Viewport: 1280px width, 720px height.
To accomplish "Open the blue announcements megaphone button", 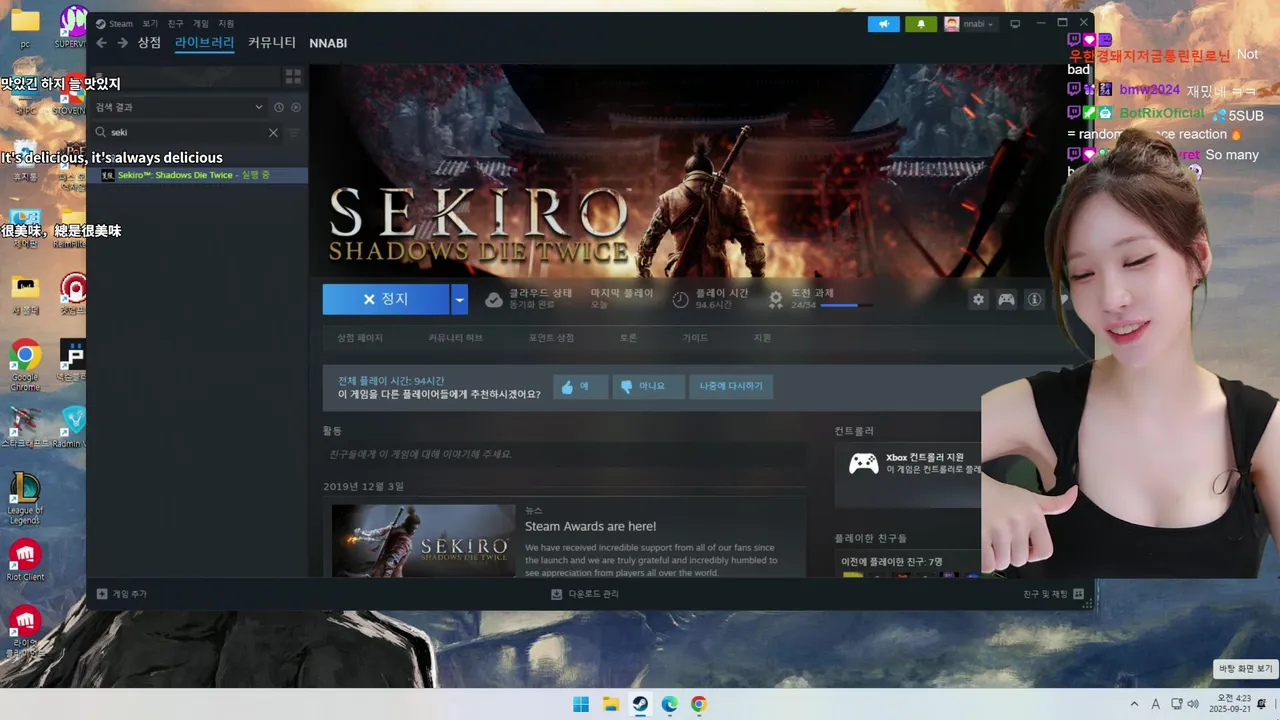I will coord(884,24).
